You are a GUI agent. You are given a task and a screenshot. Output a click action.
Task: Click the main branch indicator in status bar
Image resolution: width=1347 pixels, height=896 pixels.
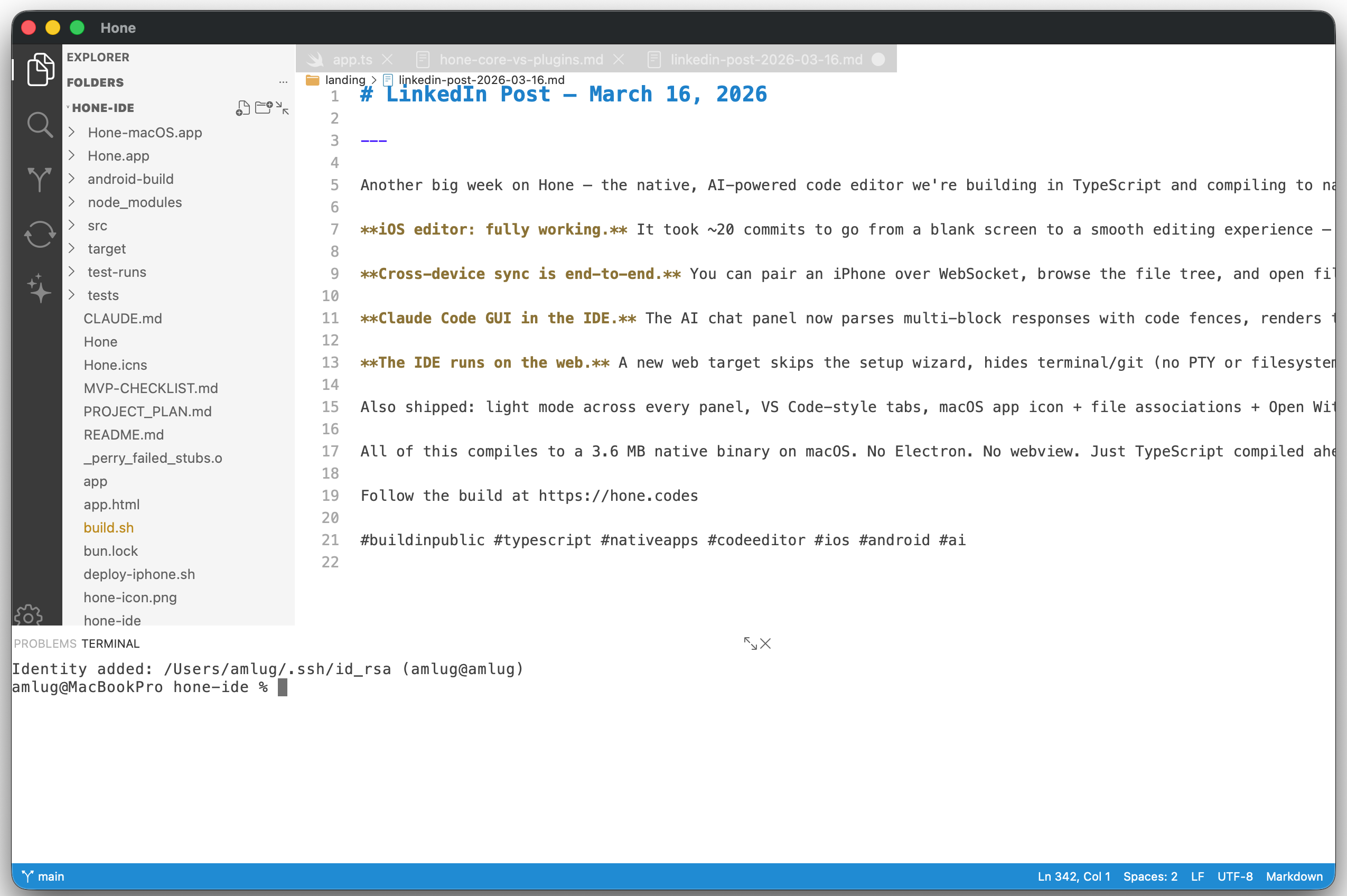click(x=43, y=876)
